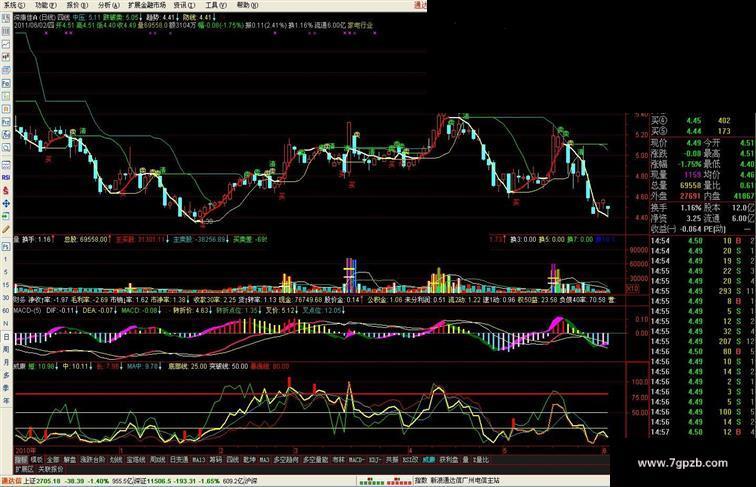The image size is (756, 487).
Task: Switch to the 威廉 indicator tab
Action: 429,460
